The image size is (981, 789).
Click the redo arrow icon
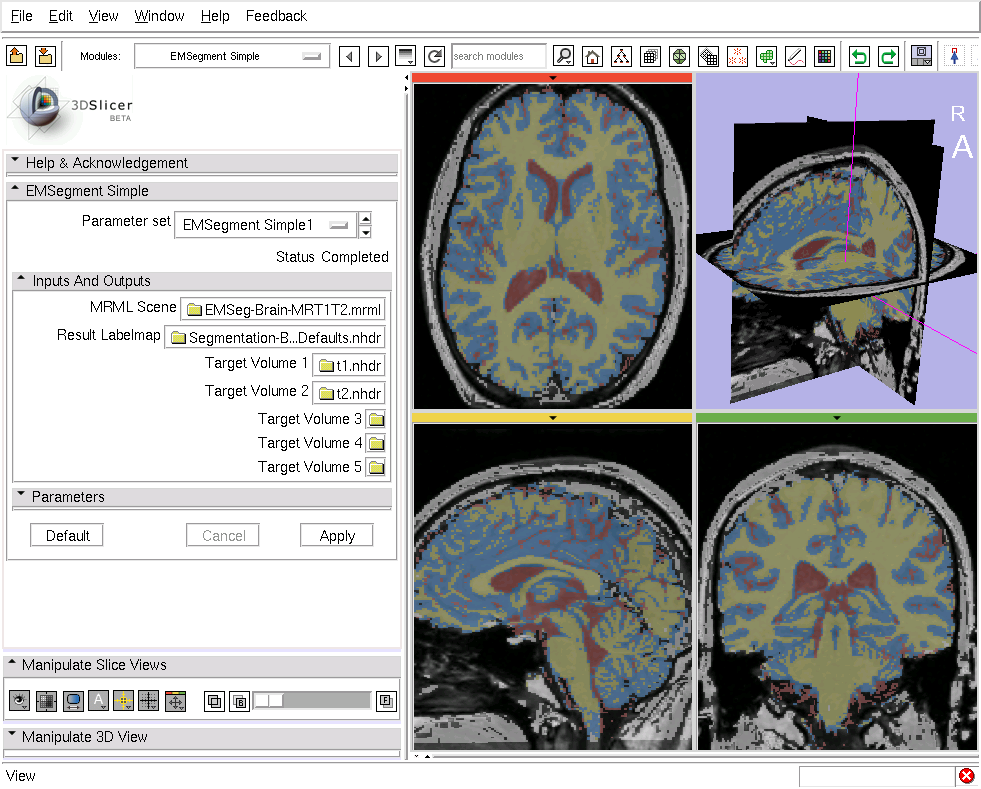(888, 57)
